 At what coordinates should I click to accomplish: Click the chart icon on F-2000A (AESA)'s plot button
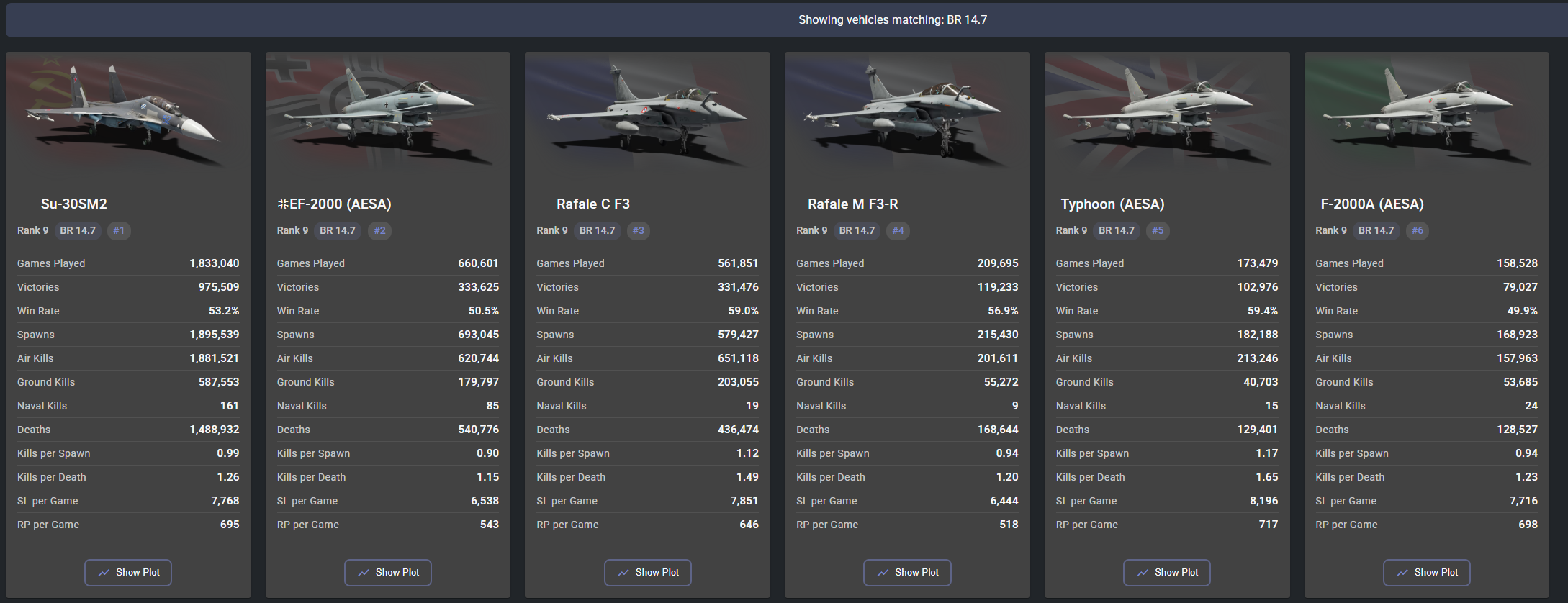1402,573
